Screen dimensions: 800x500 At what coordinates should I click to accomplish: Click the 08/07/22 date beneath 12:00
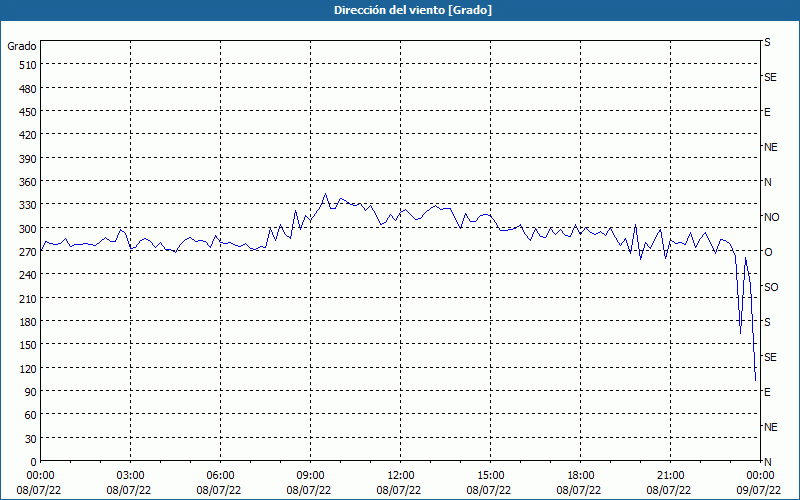399,490
